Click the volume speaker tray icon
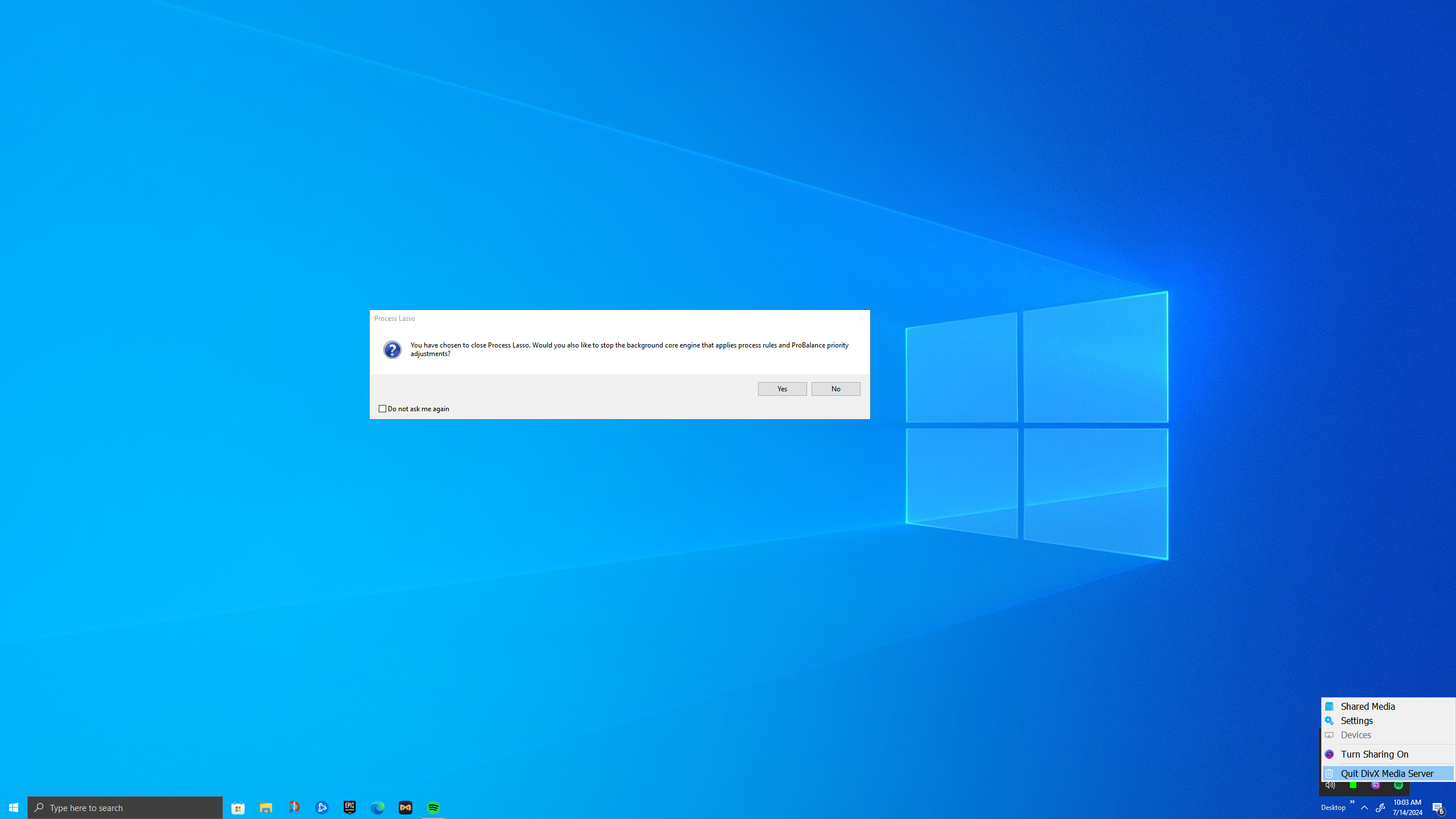 coord(1330,785)
